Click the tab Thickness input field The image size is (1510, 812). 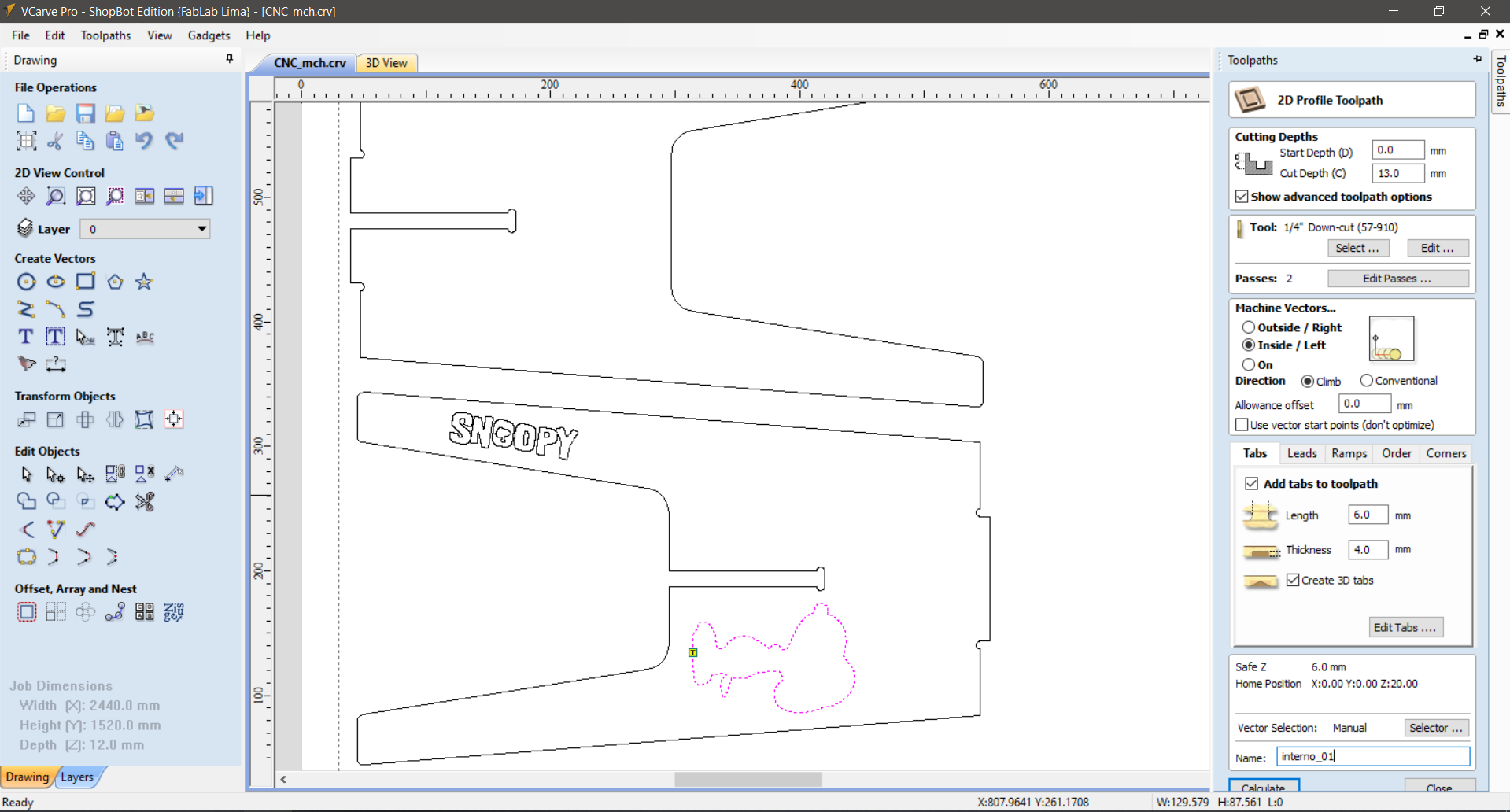pos(1368,549)
